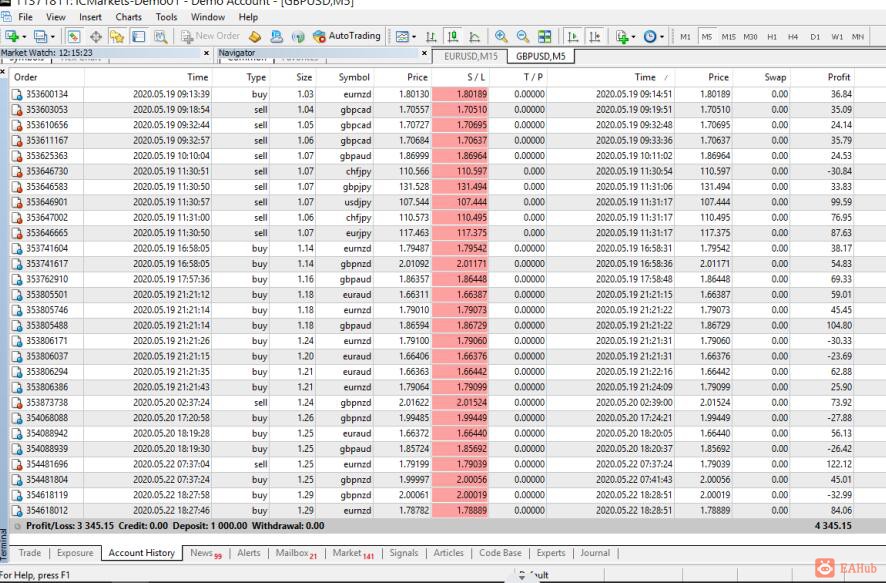This screenshot has height=583, width=886.
Task: Expand the Profiles dropdown arrow
Action: pyautogui.click(x=53, y=37)
